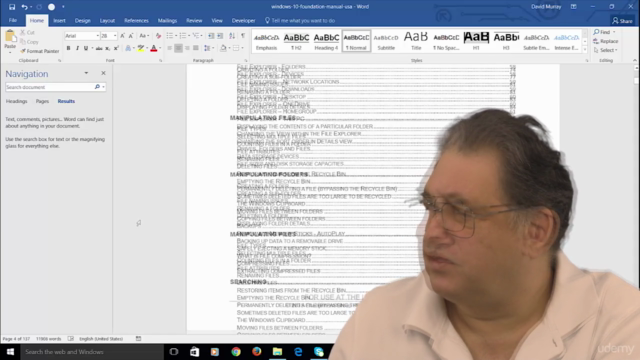Open Navigation pane options arrow
Image resolution: width=640 pixels, height=360 pixels.
(x=86, y=73)
